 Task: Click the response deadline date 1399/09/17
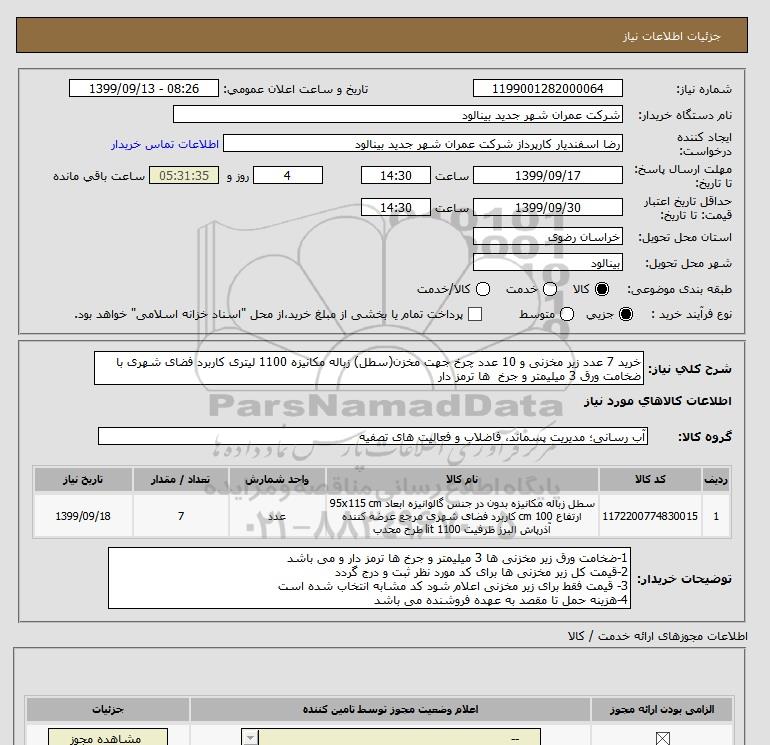pos(548,175)
